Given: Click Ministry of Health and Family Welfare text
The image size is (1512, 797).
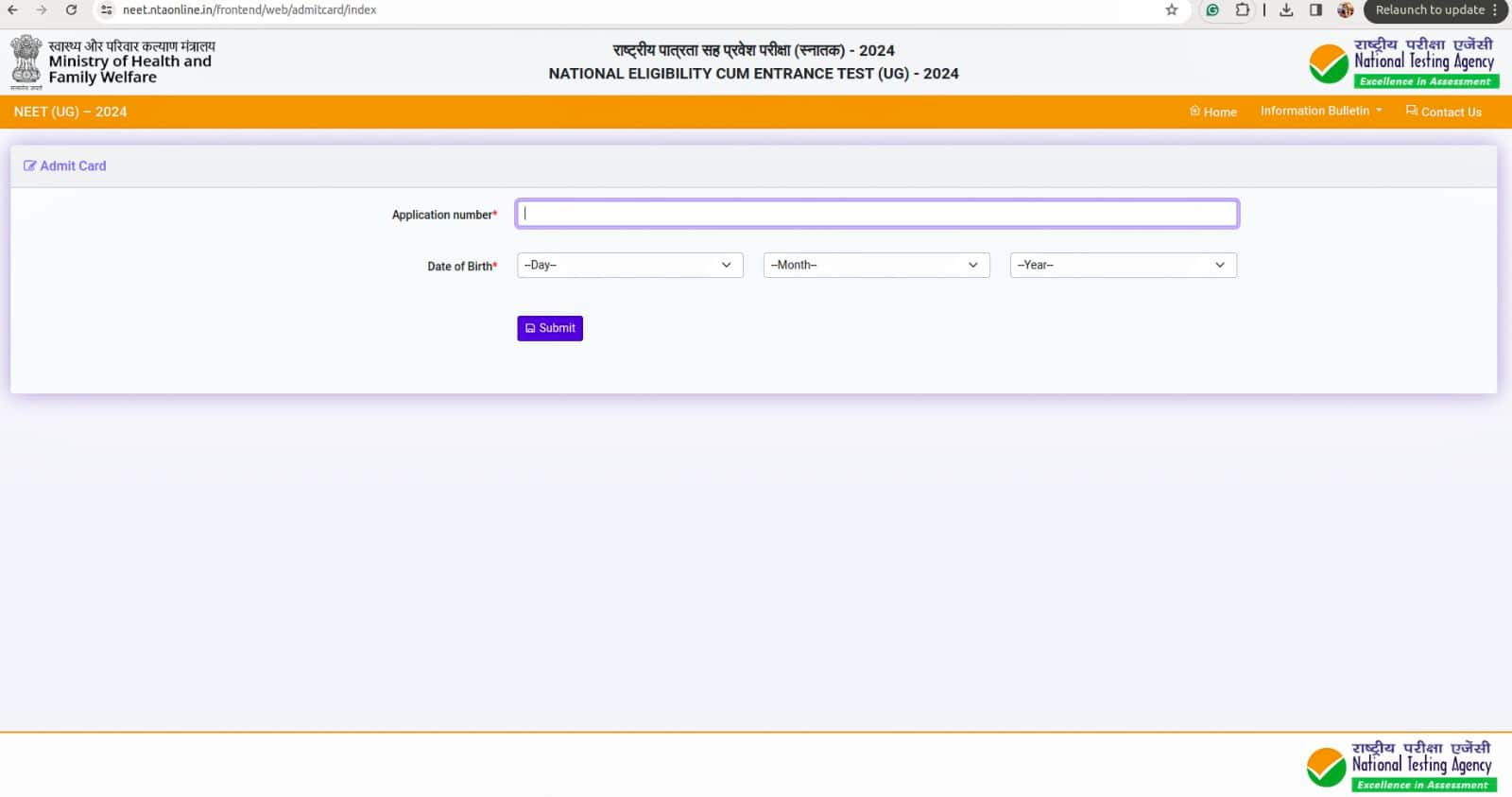Looking at the screenshot, I should (130, 69).
